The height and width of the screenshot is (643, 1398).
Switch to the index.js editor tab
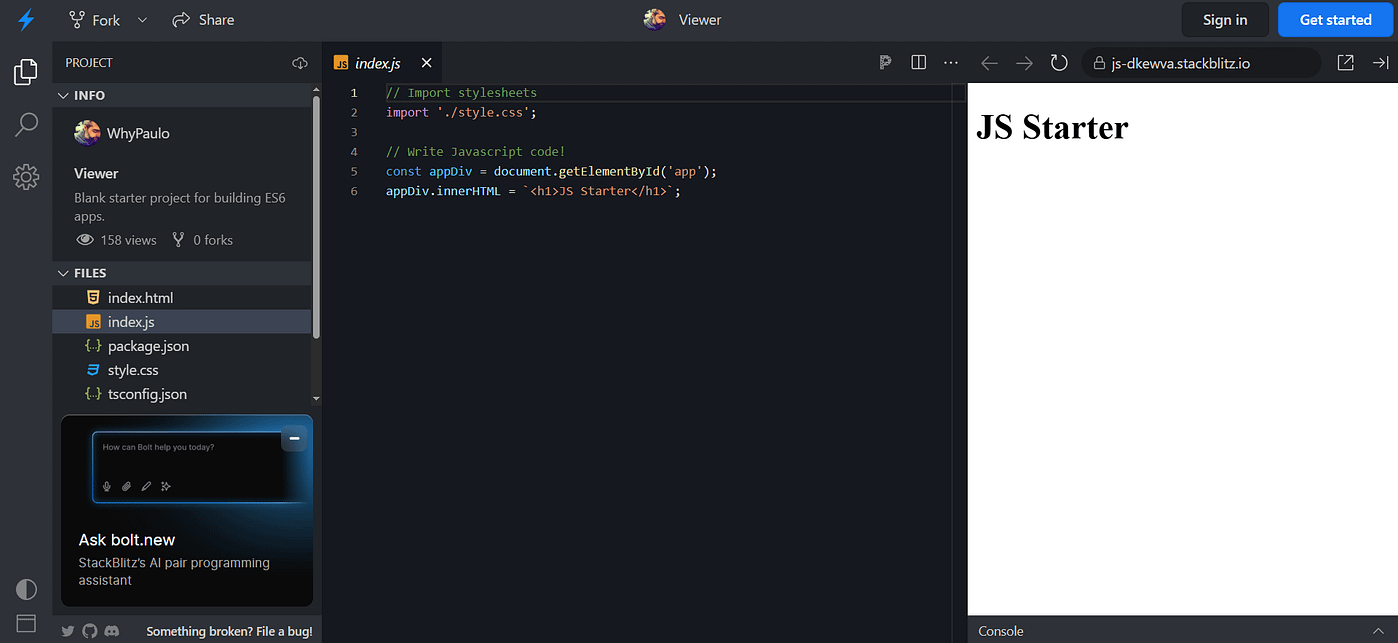coord(378,62)
